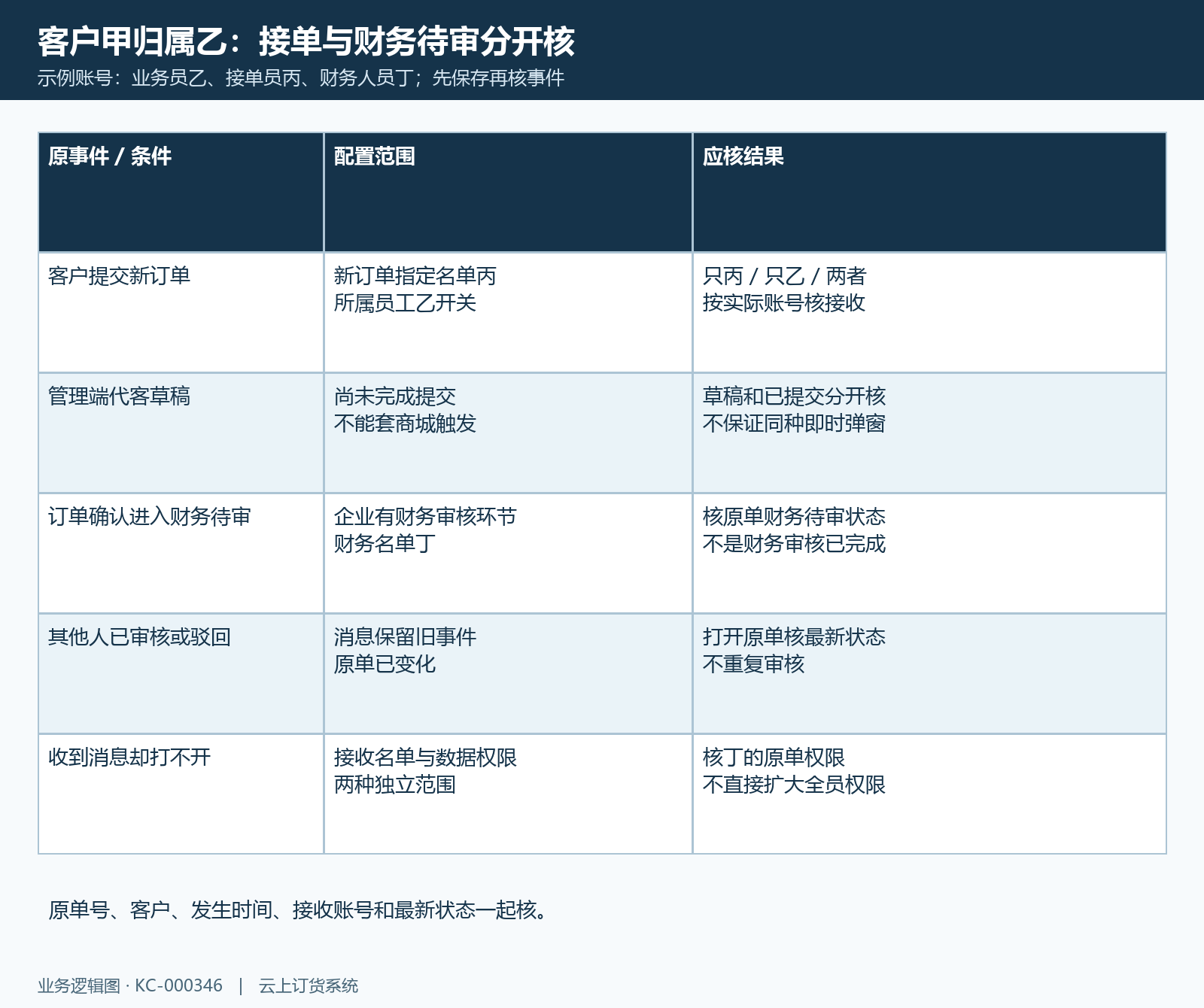The image size is (1204, 1008).
Task: Click the 配置范围 column header
Action: tap(508, 193)
